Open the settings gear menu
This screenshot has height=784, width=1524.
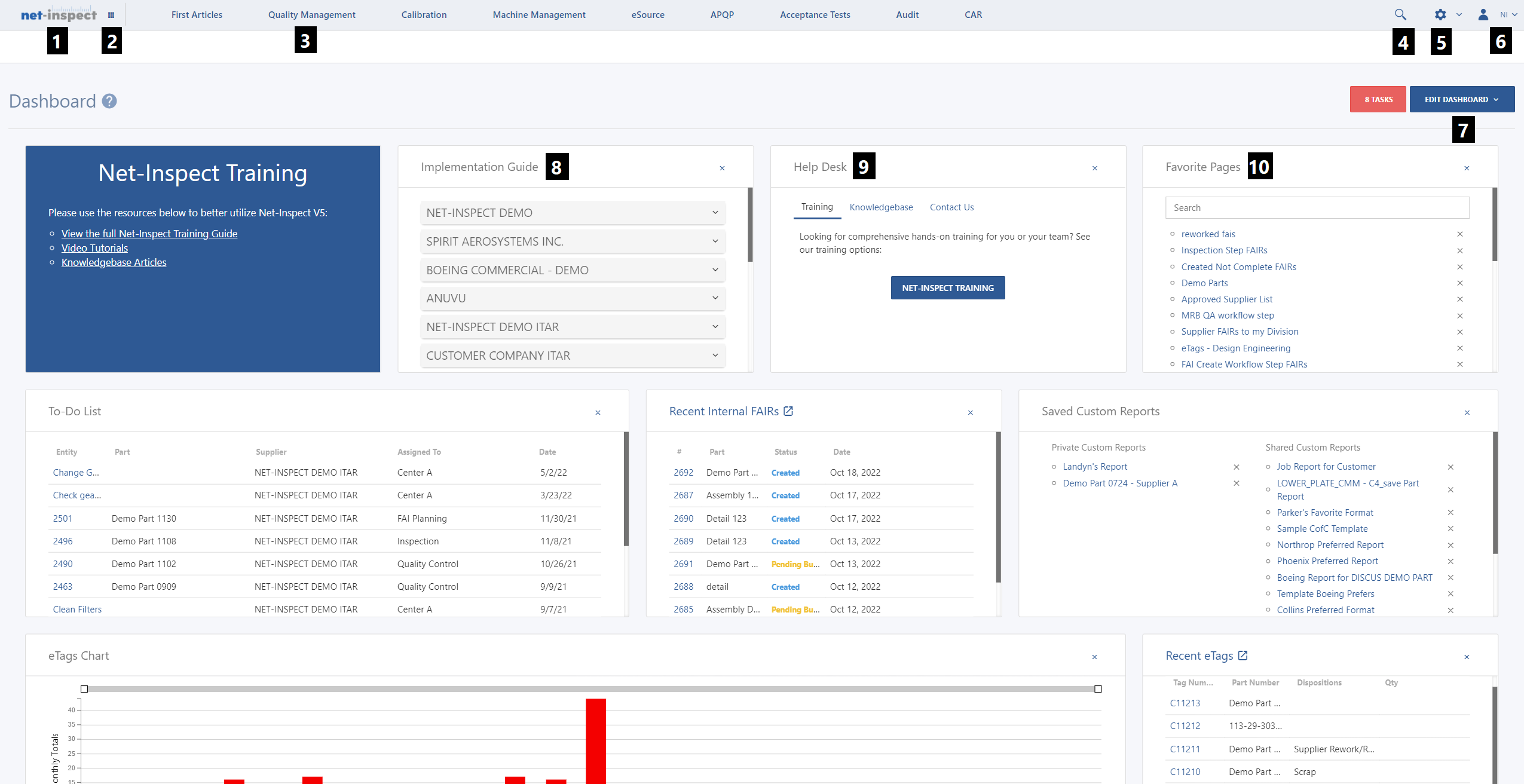(x=1441, y=14)
